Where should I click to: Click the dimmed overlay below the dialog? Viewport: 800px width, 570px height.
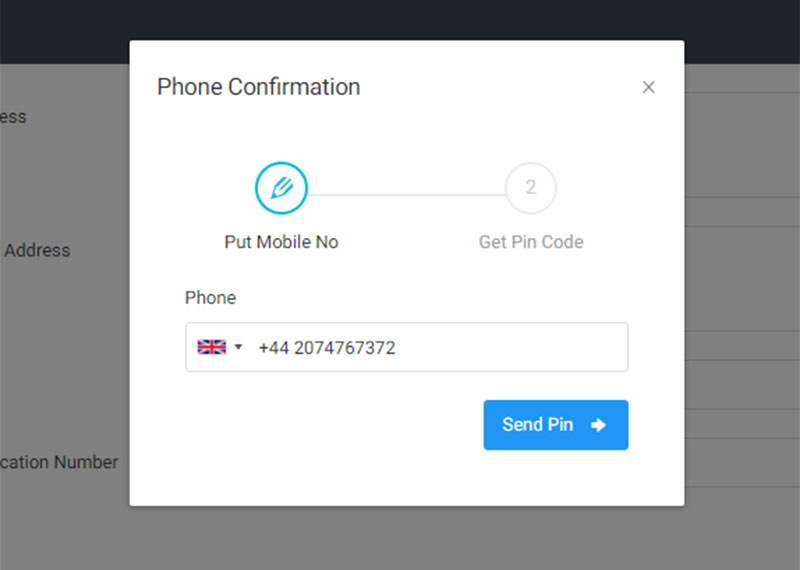point(400,538)
